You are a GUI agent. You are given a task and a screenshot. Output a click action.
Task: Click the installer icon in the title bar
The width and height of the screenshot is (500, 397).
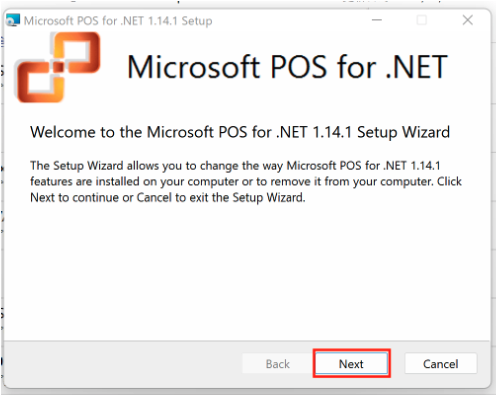coord(13,21)
